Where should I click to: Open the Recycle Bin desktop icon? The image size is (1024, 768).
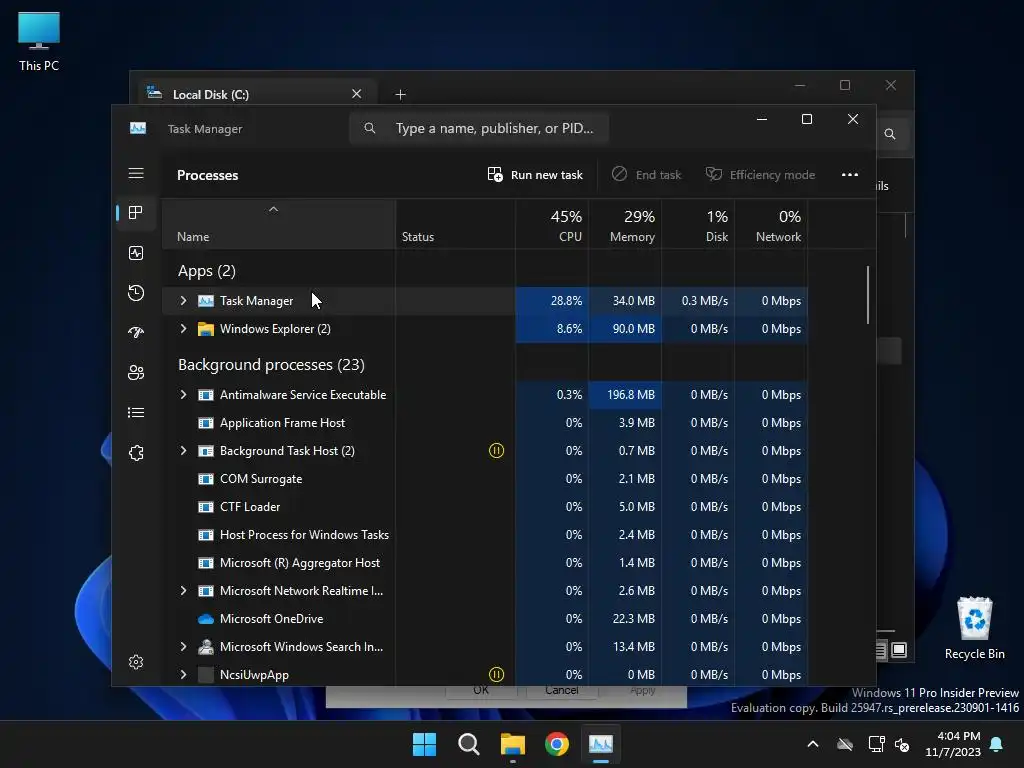tap(974, 628)
